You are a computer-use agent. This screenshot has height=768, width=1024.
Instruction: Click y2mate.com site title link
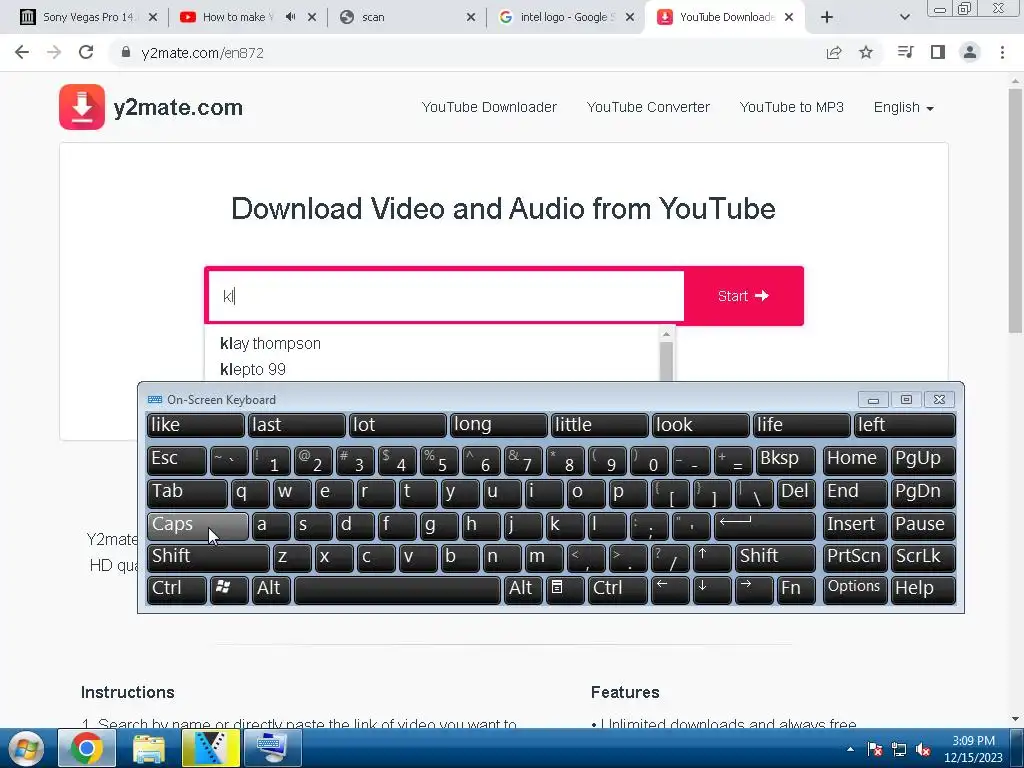(x=178, y=107)
